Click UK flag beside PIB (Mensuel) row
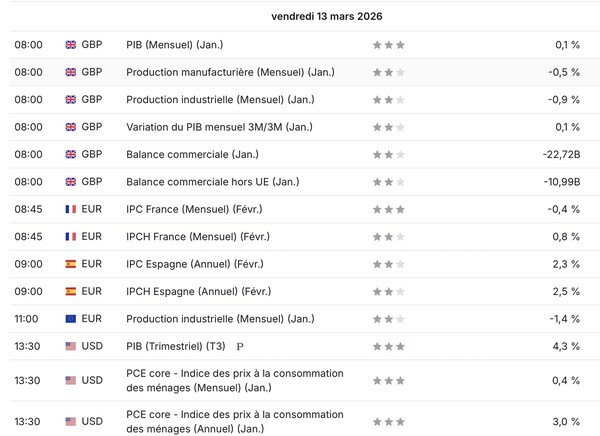Viewport: 600px width, 436px height. (x=71, y=45)
